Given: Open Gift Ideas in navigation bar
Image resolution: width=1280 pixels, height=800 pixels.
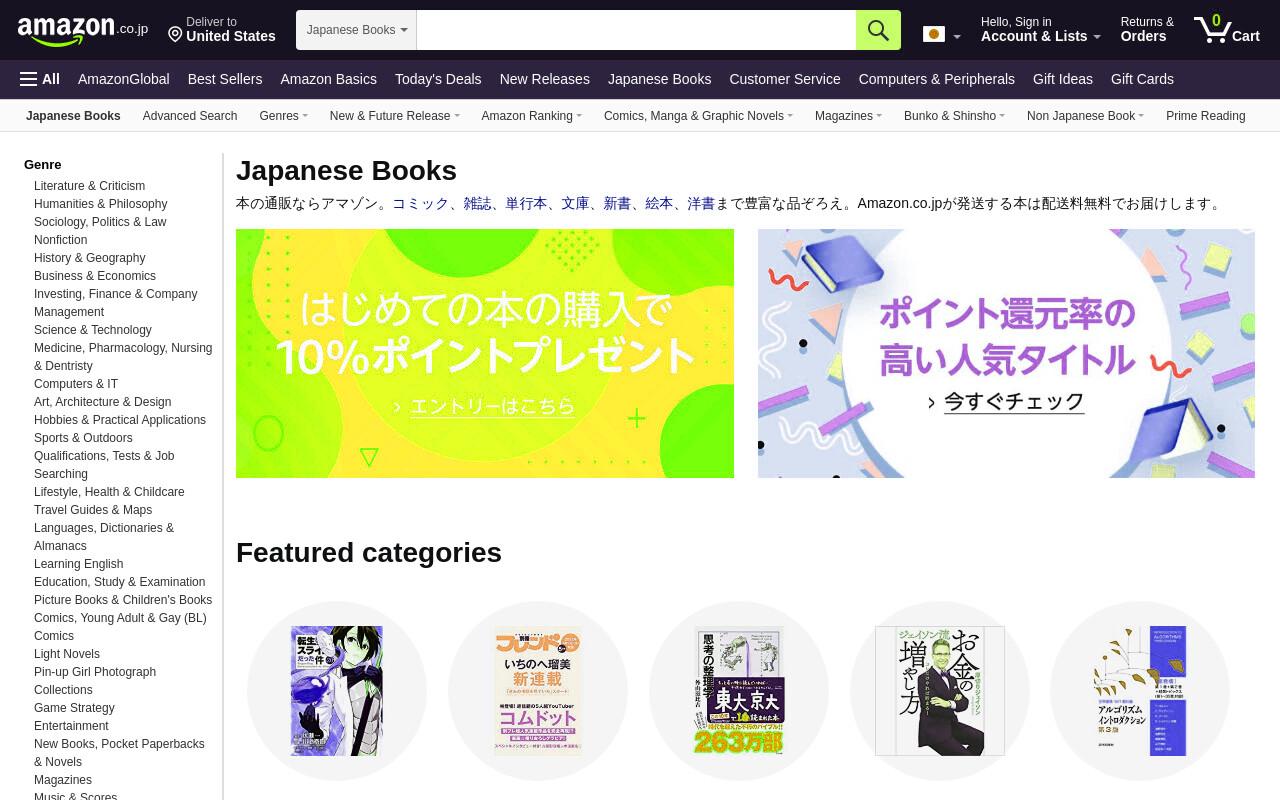Looking at the screenshot, I should pos(1063,79).
